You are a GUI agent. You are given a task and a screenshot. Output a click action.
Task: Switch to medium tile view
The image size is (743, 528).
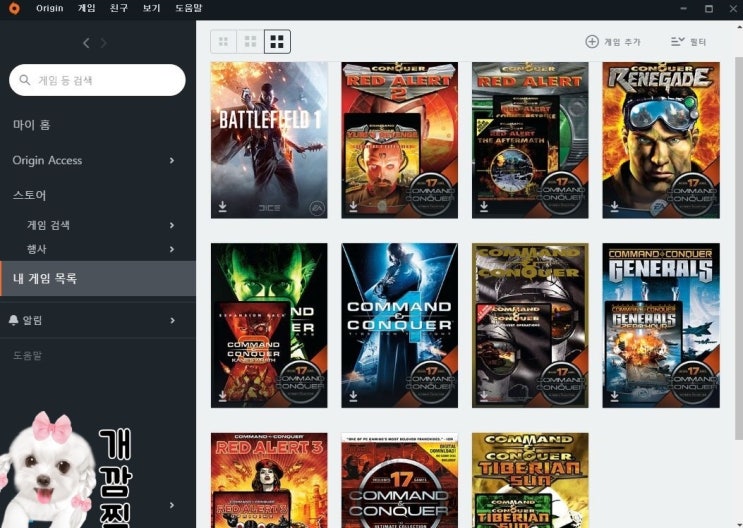(250, 42)
